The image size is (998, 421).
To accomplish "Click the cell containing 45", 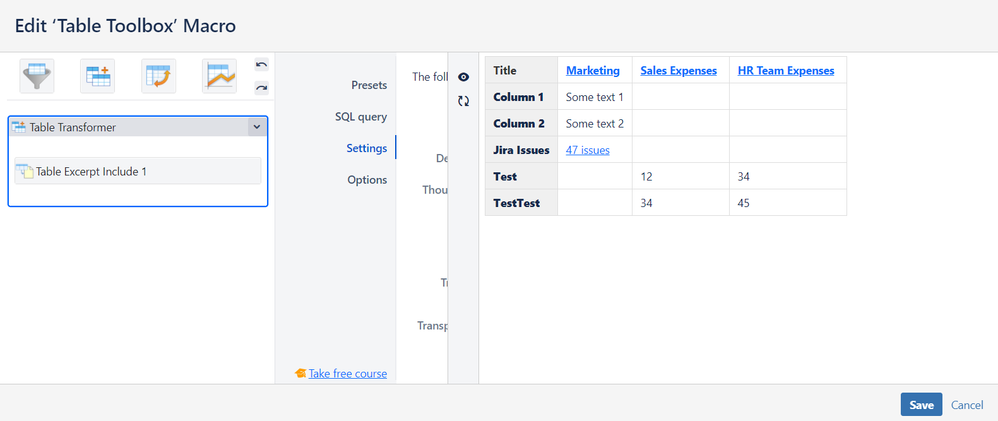I will (788, 203).
